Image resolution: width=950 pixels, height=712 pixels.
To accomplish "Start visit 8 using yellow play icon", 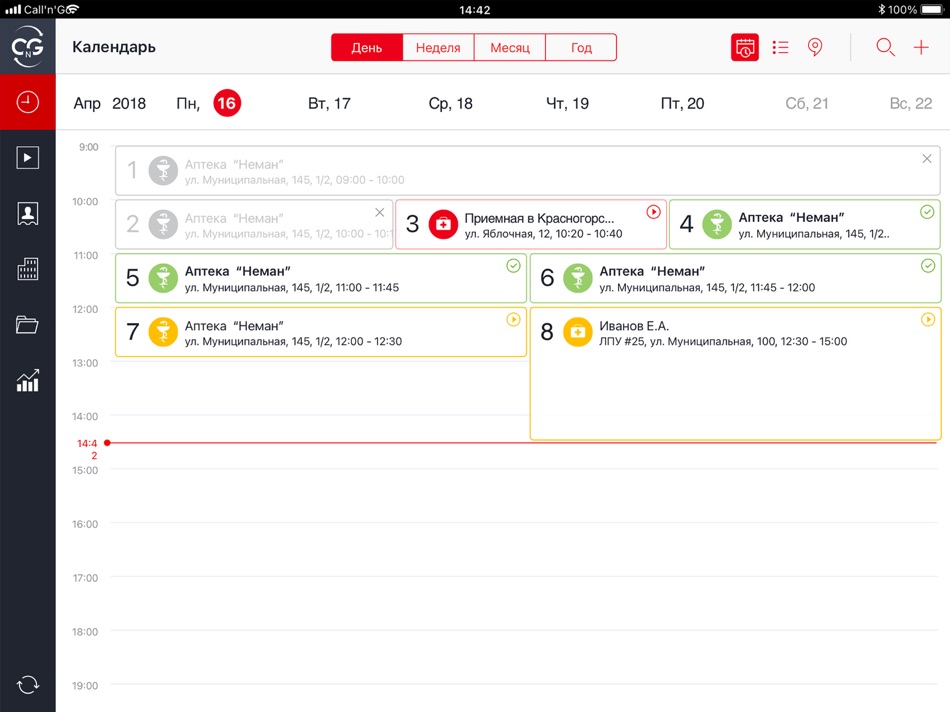I will coord(928,319).
